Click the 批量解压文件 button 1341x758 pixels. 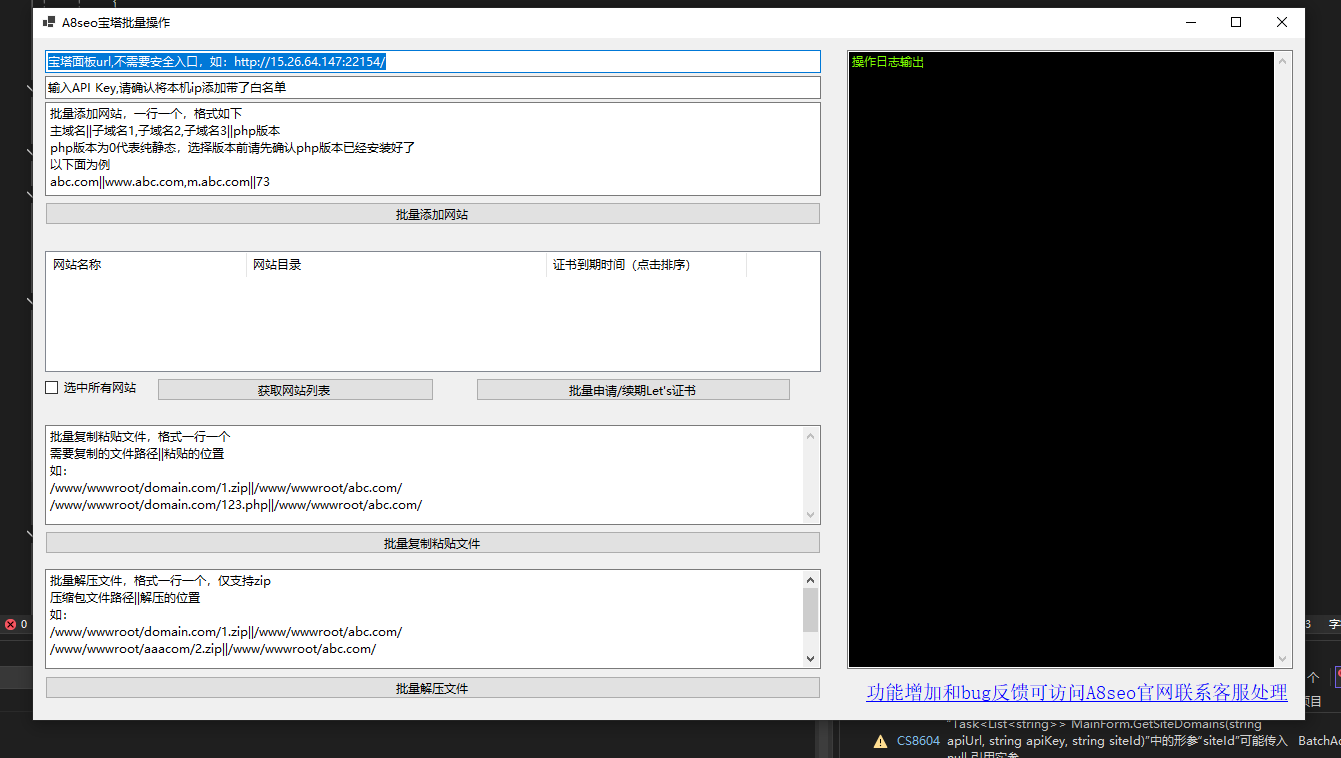[433, 688]
